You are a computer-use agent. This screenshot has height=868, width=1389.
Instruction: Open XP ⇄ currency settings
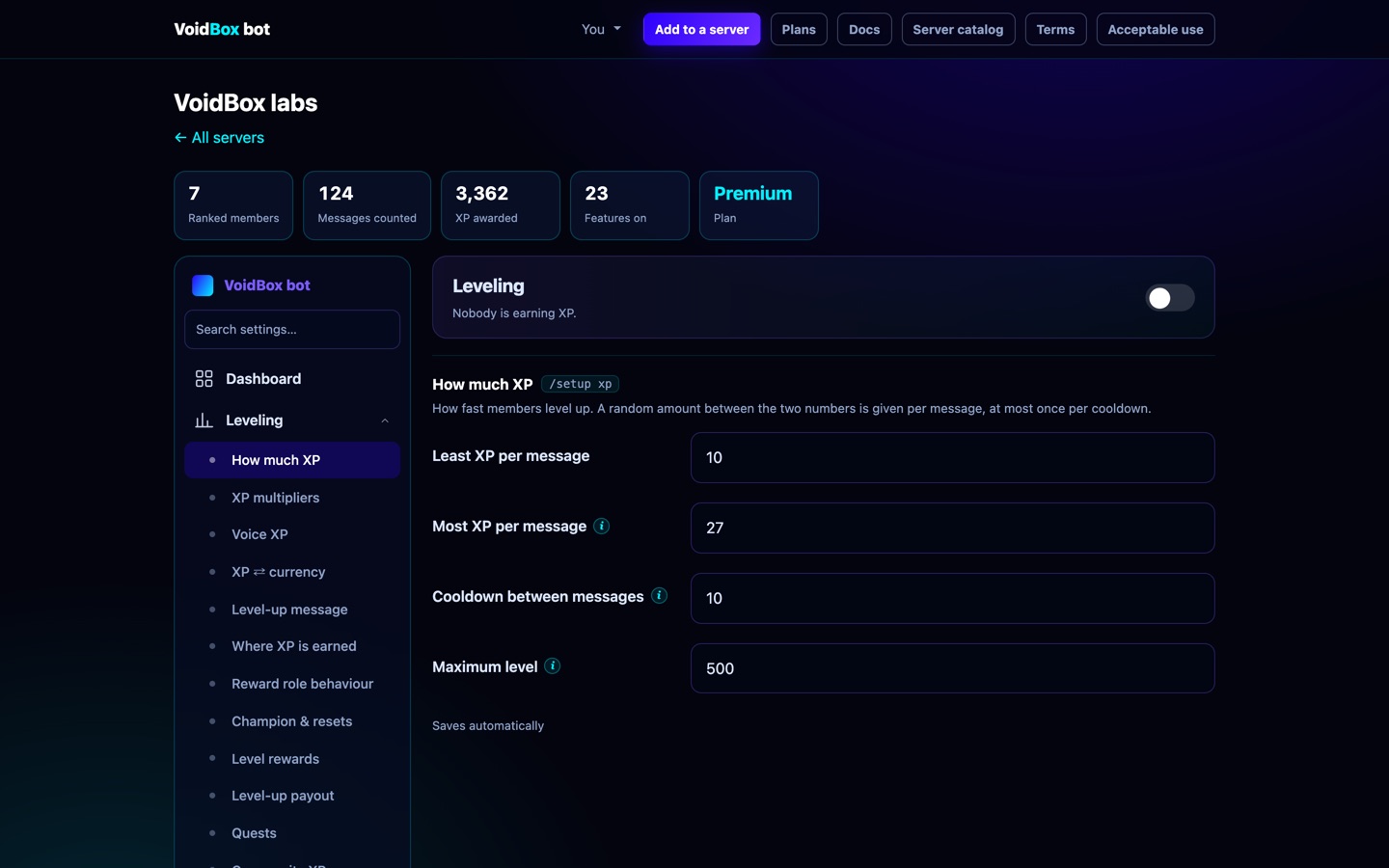tap(292, 572)
